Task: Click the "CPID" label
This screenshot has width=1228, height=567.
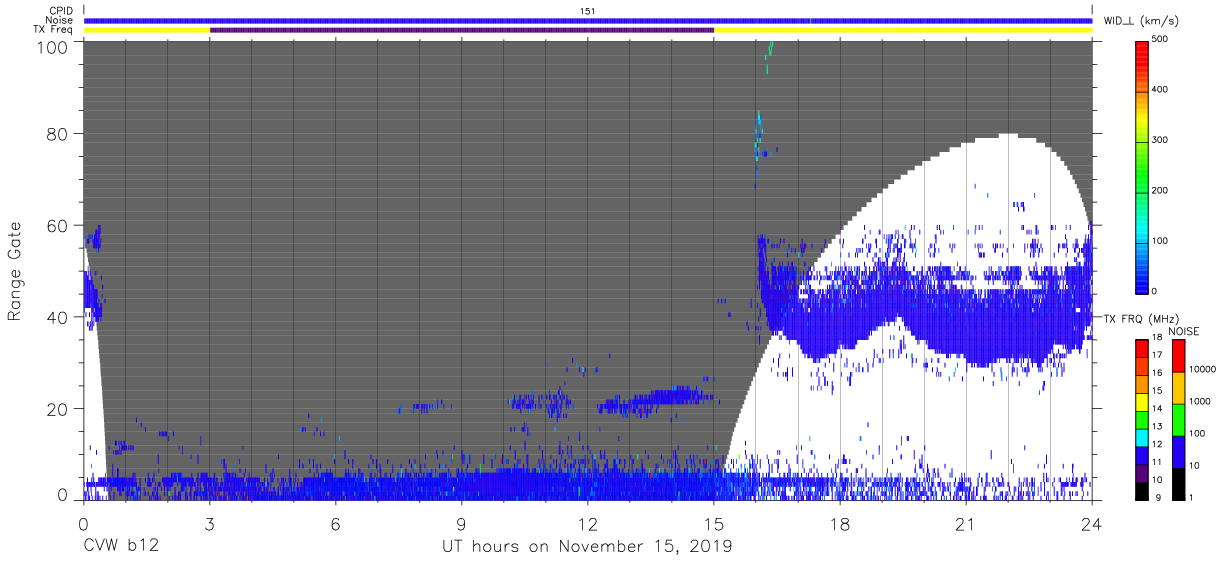Action: coord(63,10)
